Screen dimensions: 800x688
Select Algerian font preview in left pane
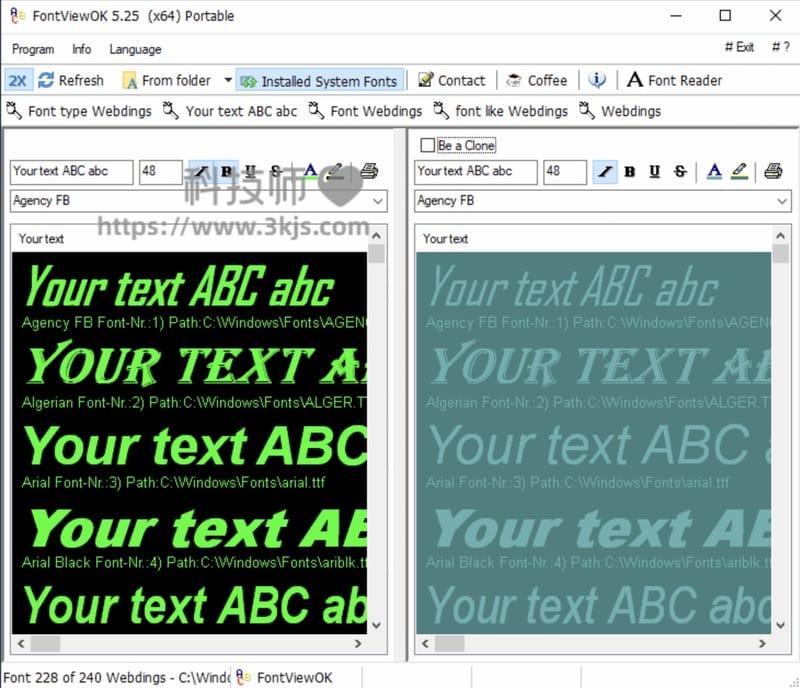click(189, 374)
